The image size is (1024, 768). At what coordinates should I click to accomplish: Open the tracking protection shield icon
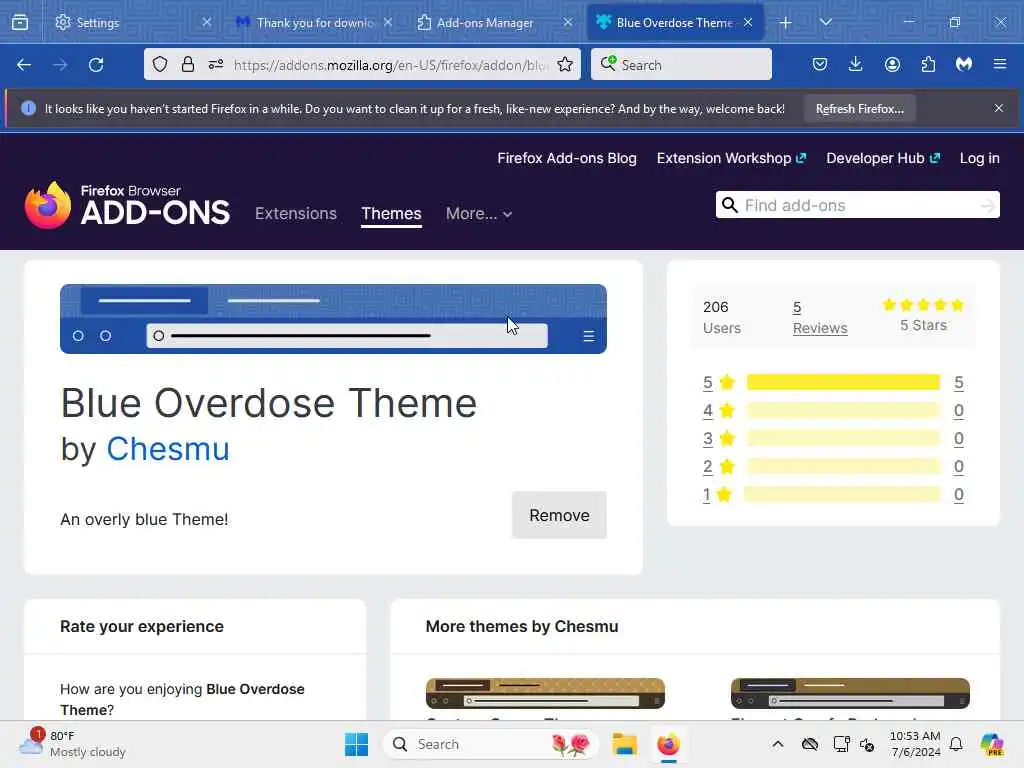tap(160, 65)
